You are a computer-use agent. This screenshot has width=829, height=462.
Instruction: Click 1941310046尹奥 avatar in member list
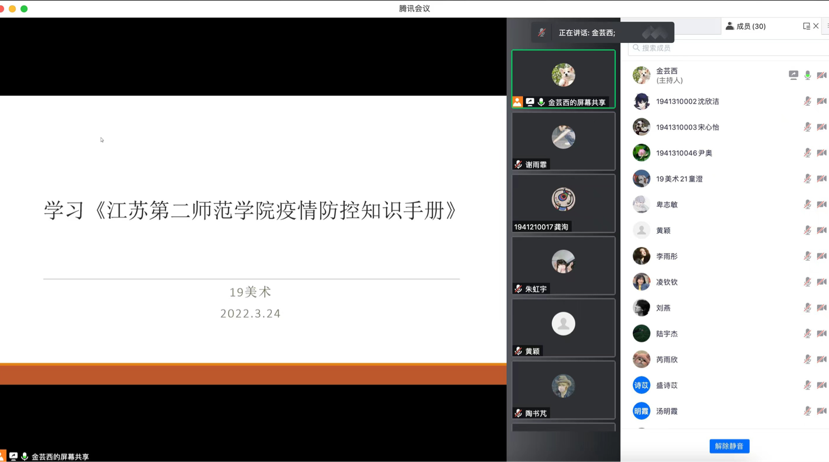pos(641,153)
